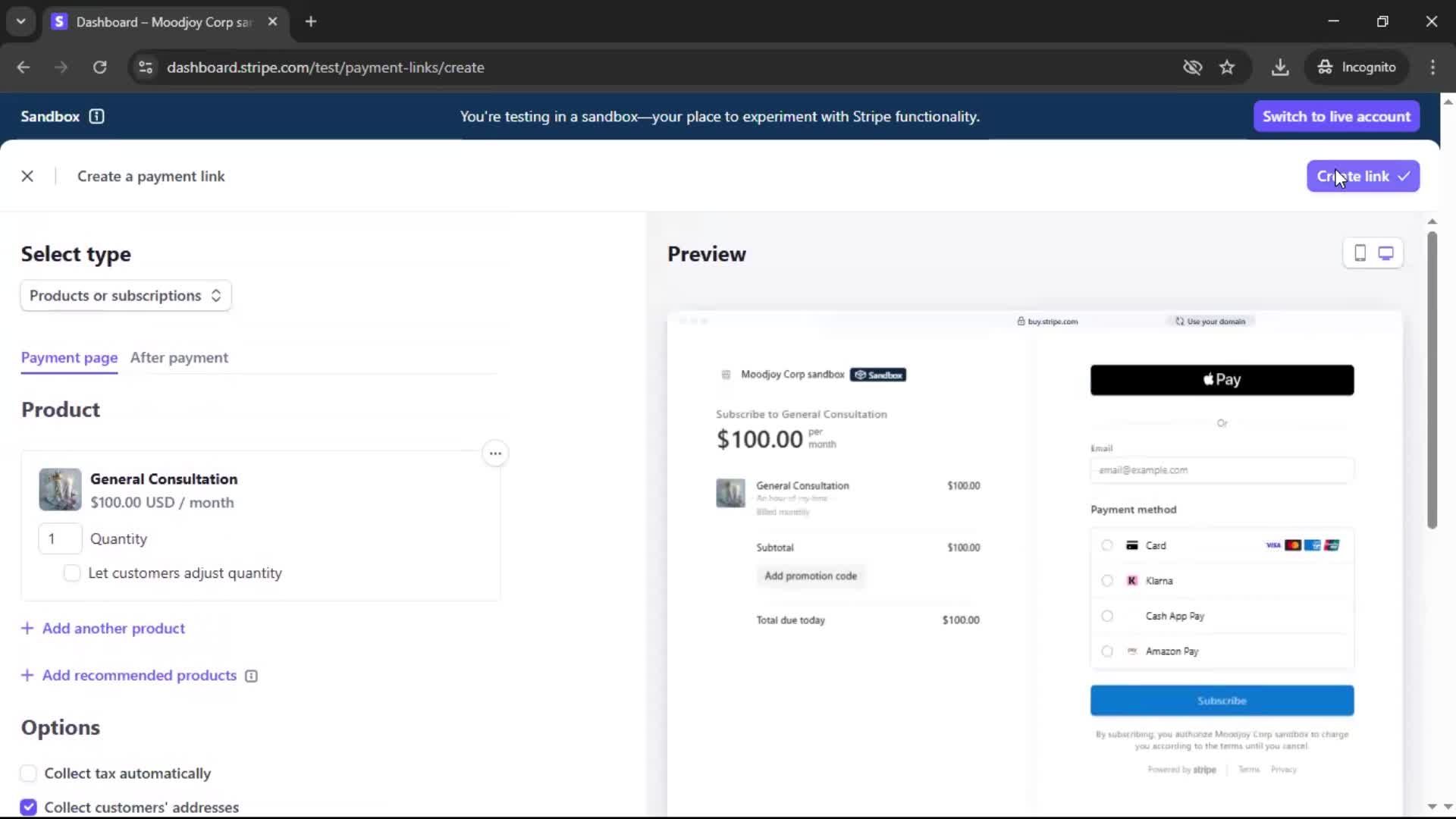This screenshot has height=819, width=1456.
Task: Switch preview to desktop view
Action: coord(1385,253)
